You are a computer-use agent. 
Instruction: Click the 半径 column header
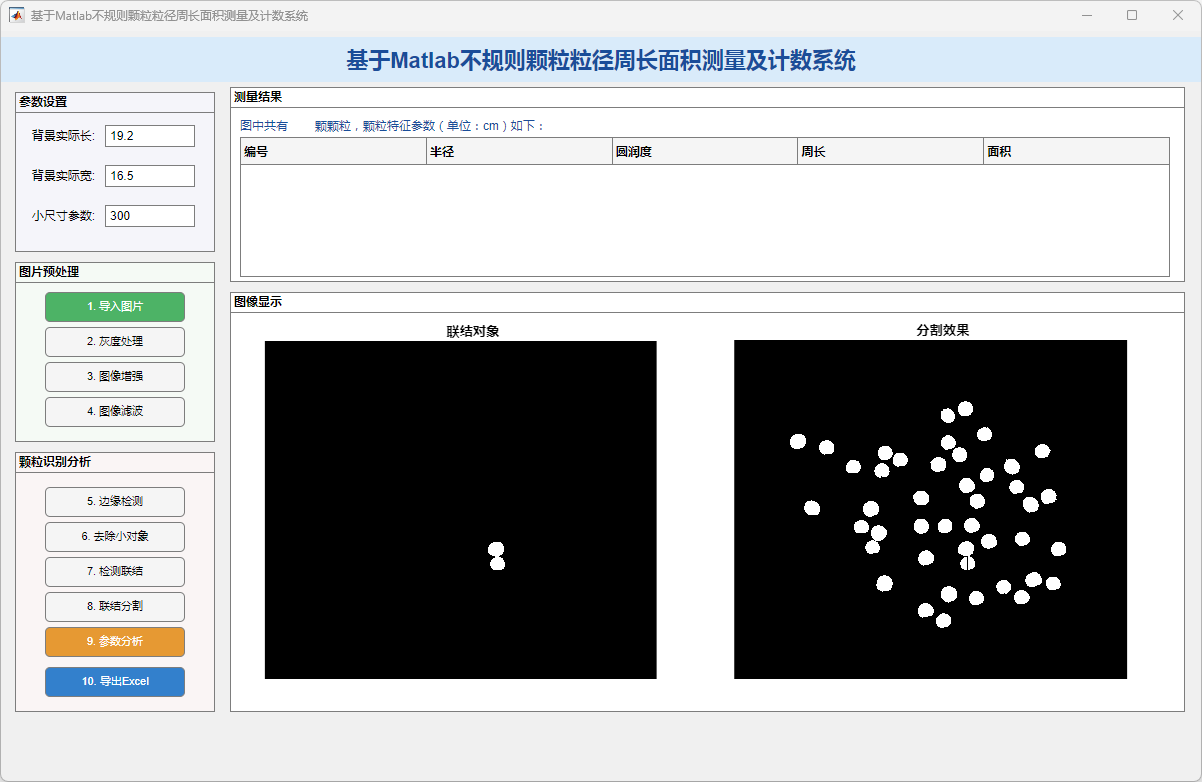tap(519, 152)
